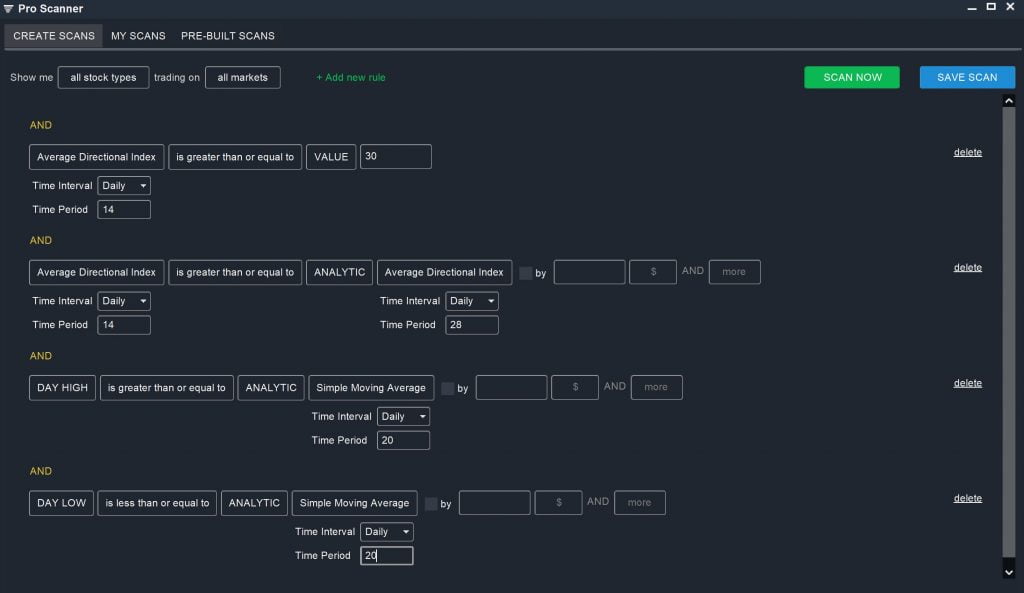Tick the 'by' checkbox in DAY HIGH rule

click(x=447, y=389)
